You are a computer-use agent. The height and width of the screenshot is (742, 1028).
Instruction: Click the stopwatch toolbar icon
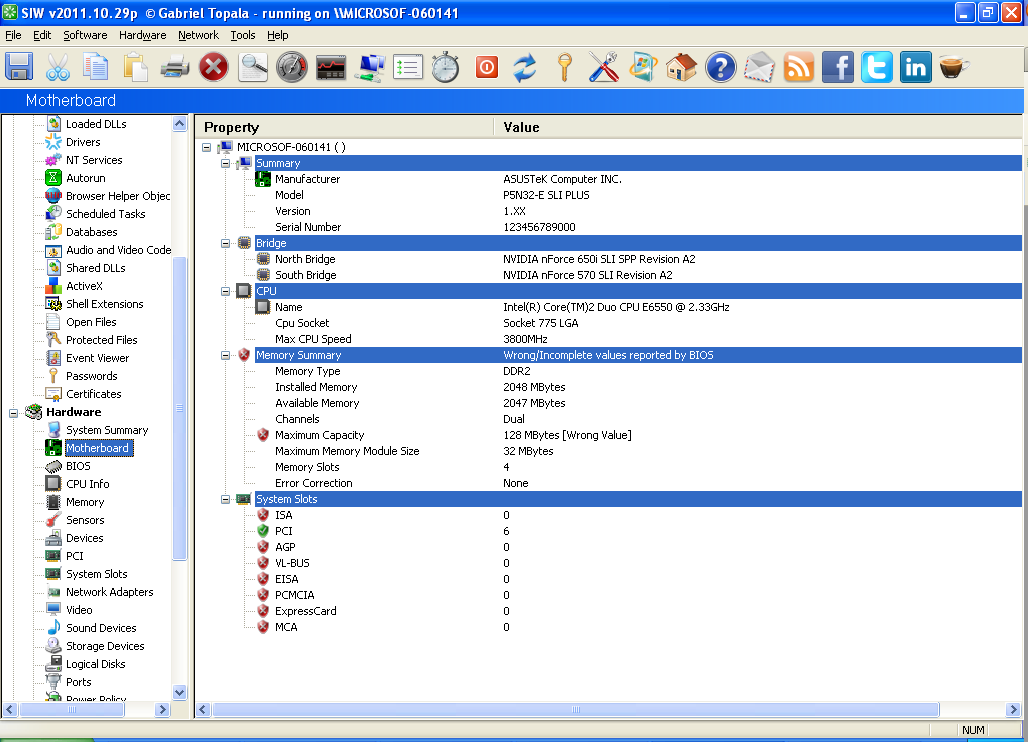point(446,67)
